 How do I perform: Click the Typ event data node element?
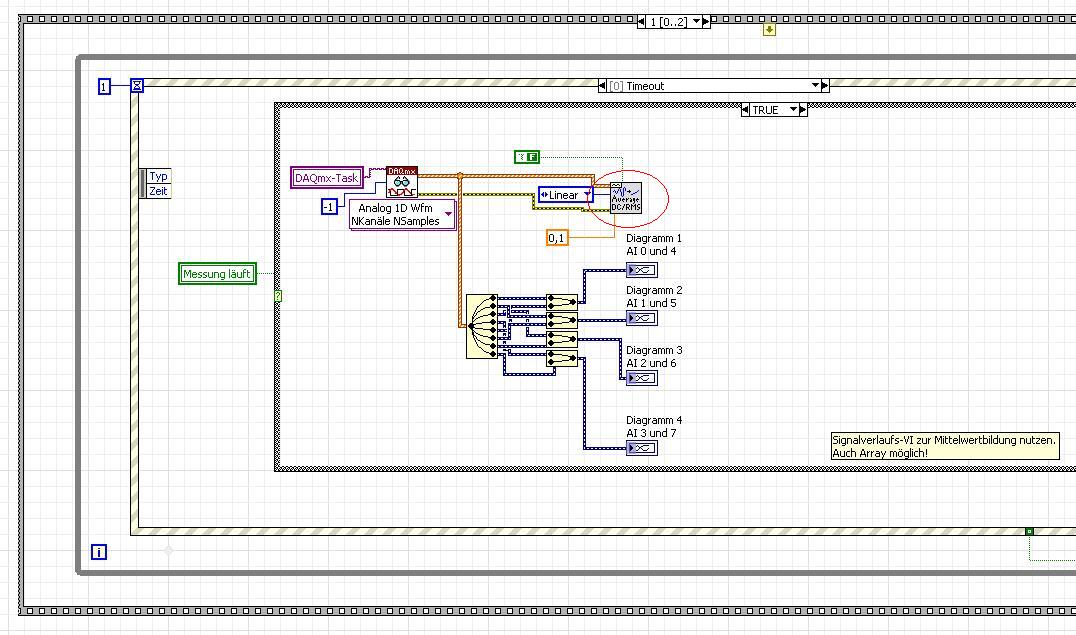coord(159,176)
